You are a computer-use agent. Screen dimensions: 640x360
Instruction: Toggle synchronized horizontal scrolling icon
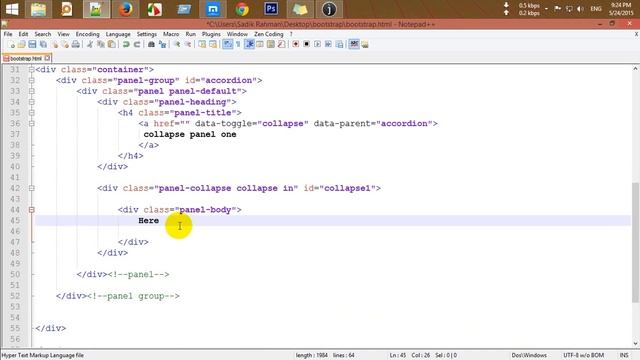coord(213,44)
